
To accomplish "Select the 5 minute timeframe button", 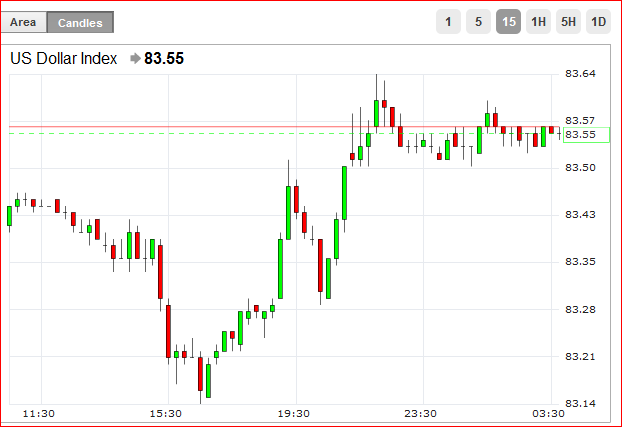I will tap(478, 21).
